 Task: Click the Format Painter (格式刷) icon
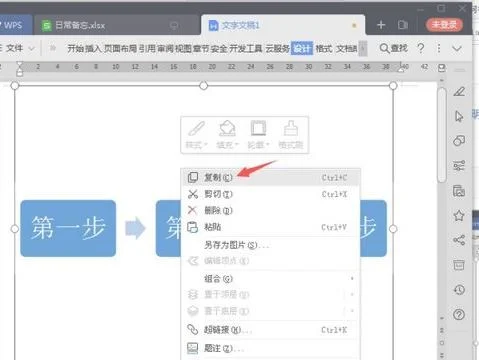pos(291,135)
